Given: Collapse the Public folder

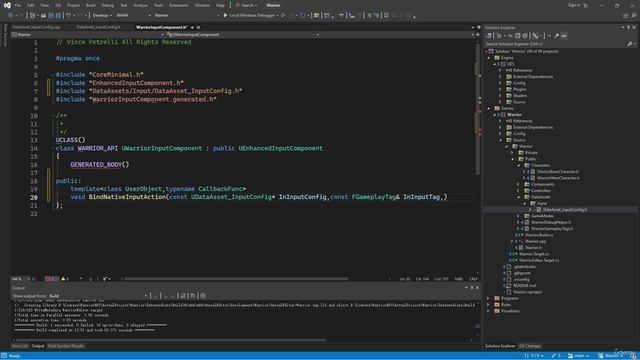Looking at the screenshot, I should point(513,159).
